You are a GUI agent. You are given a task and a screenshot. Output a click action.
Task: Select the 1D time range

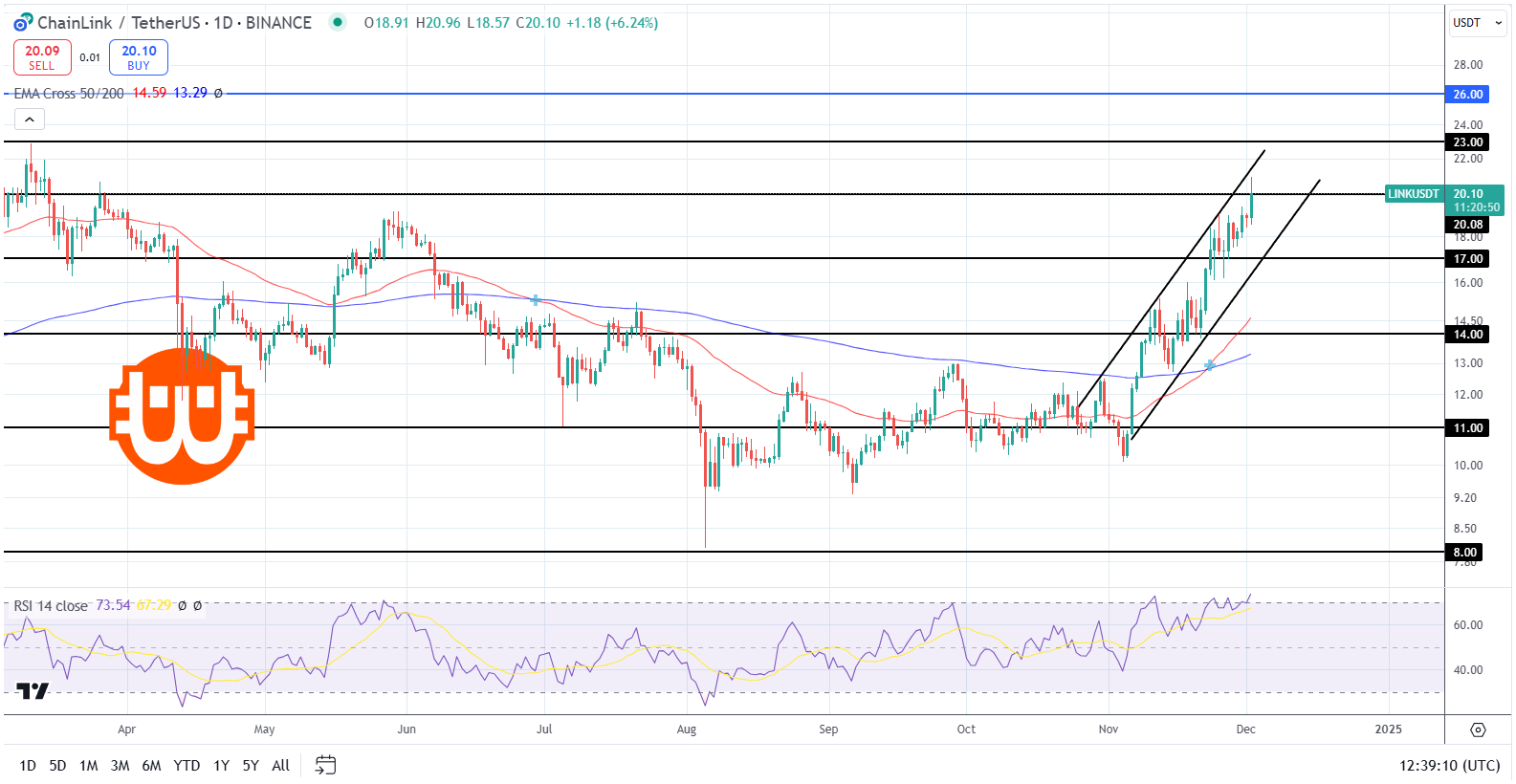tap(28, 765)
